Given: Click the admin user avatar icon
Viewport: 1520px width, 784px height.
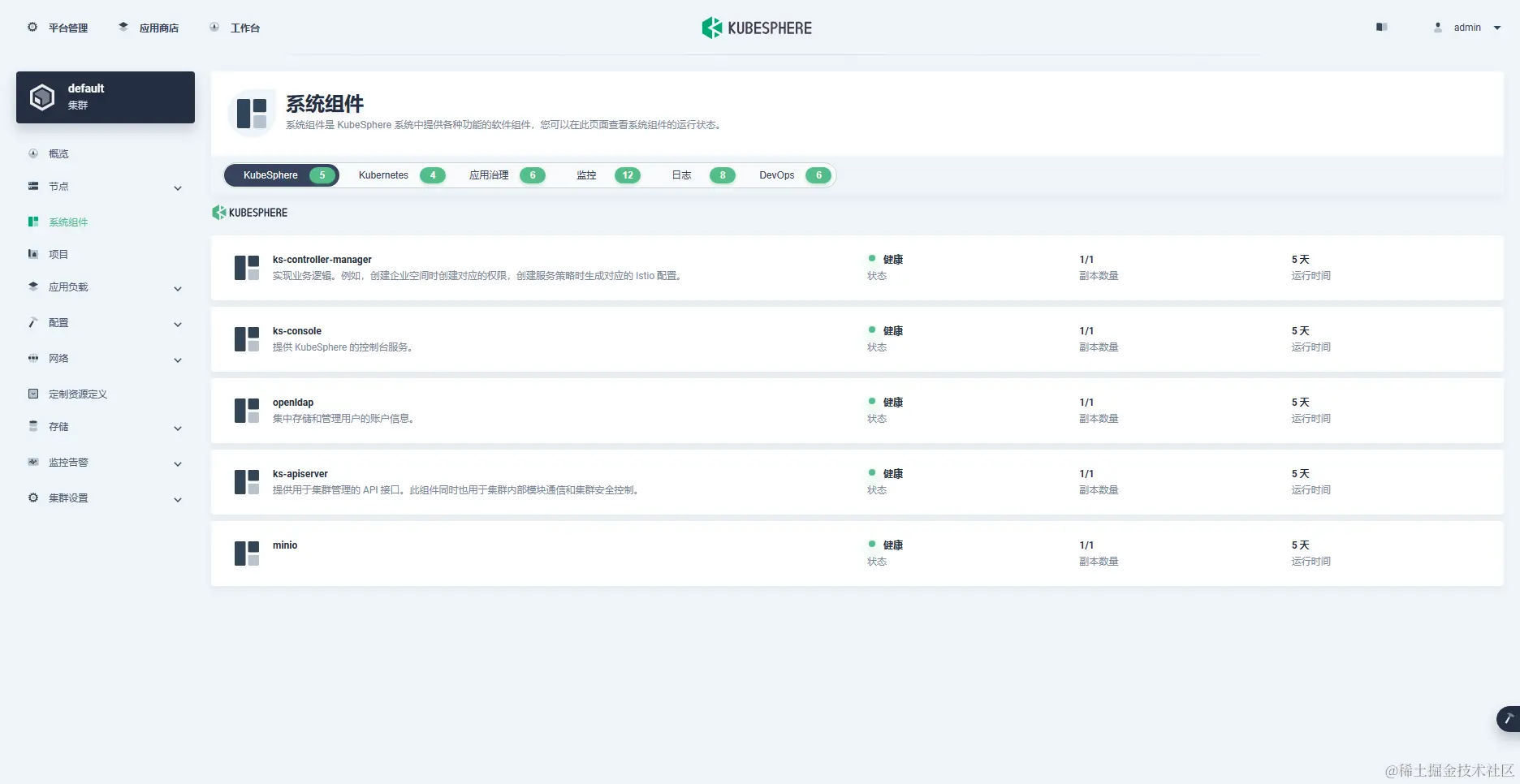Looking at the screenshot, I should pyautogui.click(x=1438, y=27).
